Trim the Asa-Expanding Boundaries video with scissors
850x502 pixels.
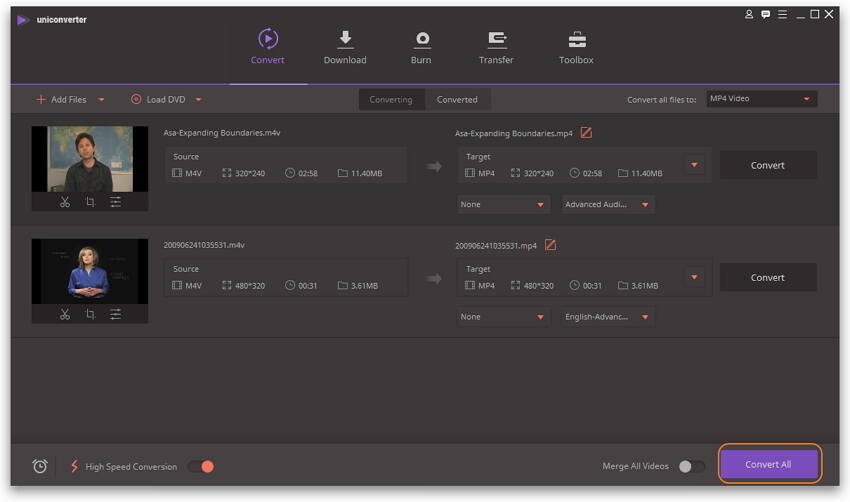(65, 202)
